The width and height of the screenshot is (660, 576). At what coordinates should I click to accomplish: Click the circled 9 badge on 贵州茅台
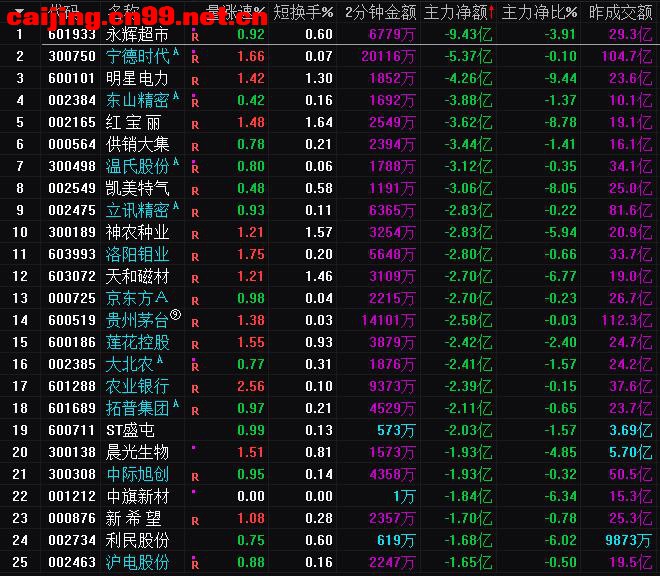176,315
